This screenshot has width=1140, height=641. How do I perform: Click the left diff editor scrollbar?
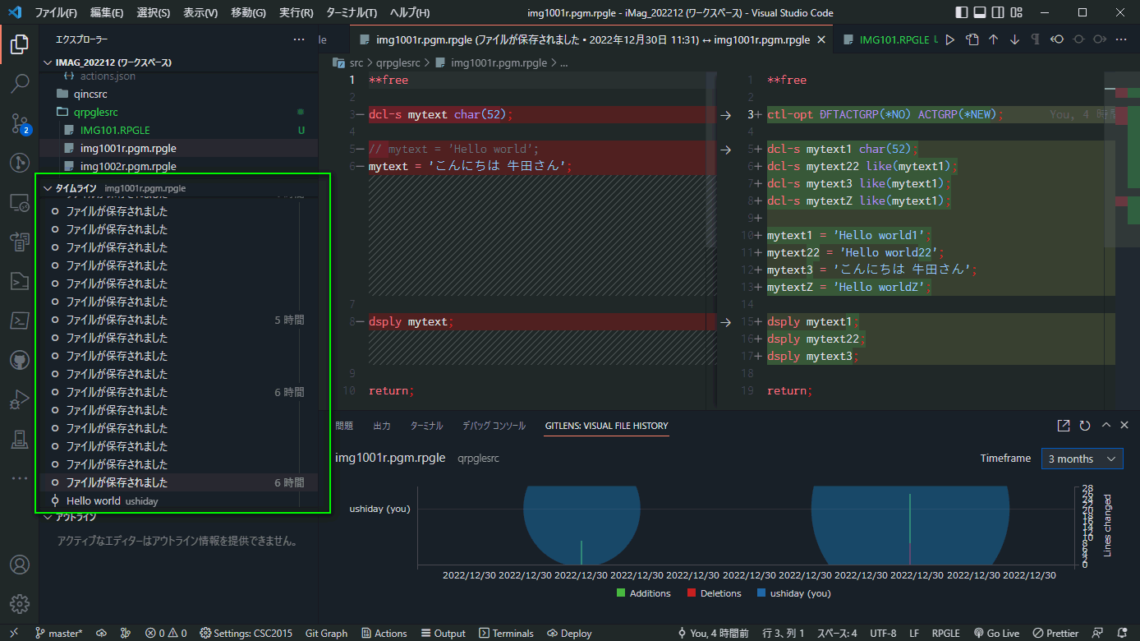[x=711, y=160]
